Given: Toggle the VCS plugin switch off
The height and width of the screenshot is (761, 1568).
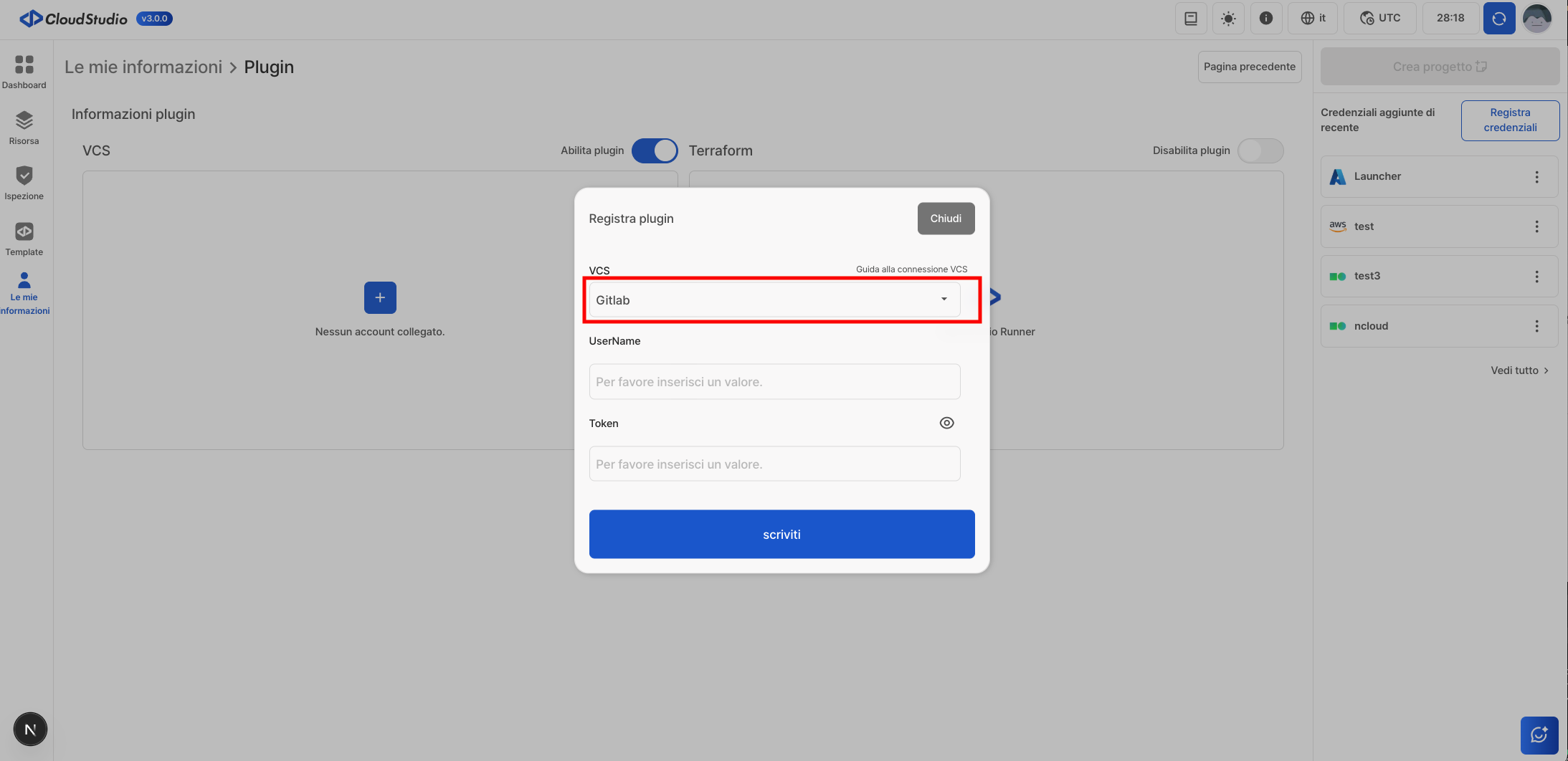Looking at the screenshot, I should click(654, 150).
